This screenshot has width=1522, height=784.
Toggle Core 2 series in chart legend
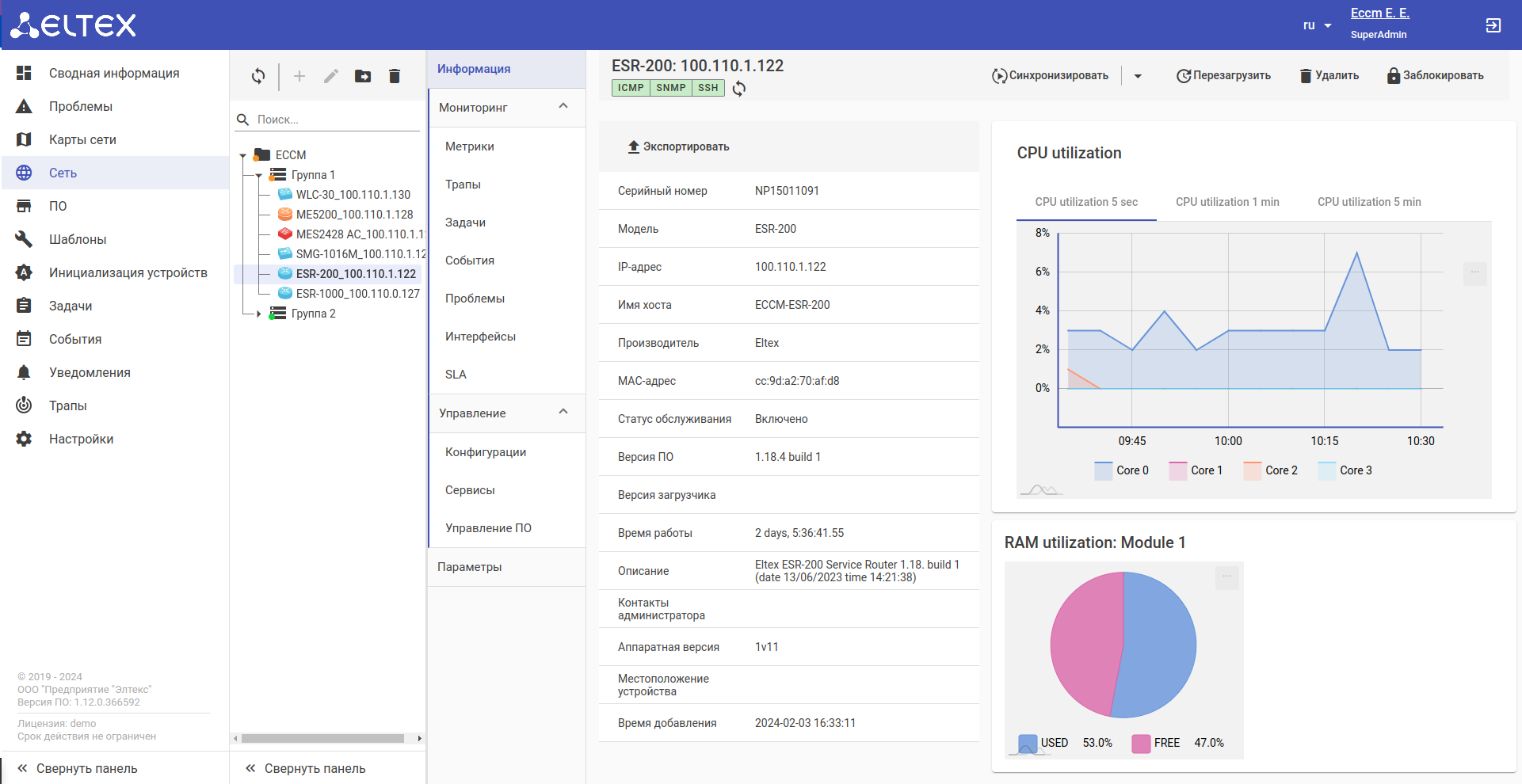pyautogui.click(x=1270, y=470)
